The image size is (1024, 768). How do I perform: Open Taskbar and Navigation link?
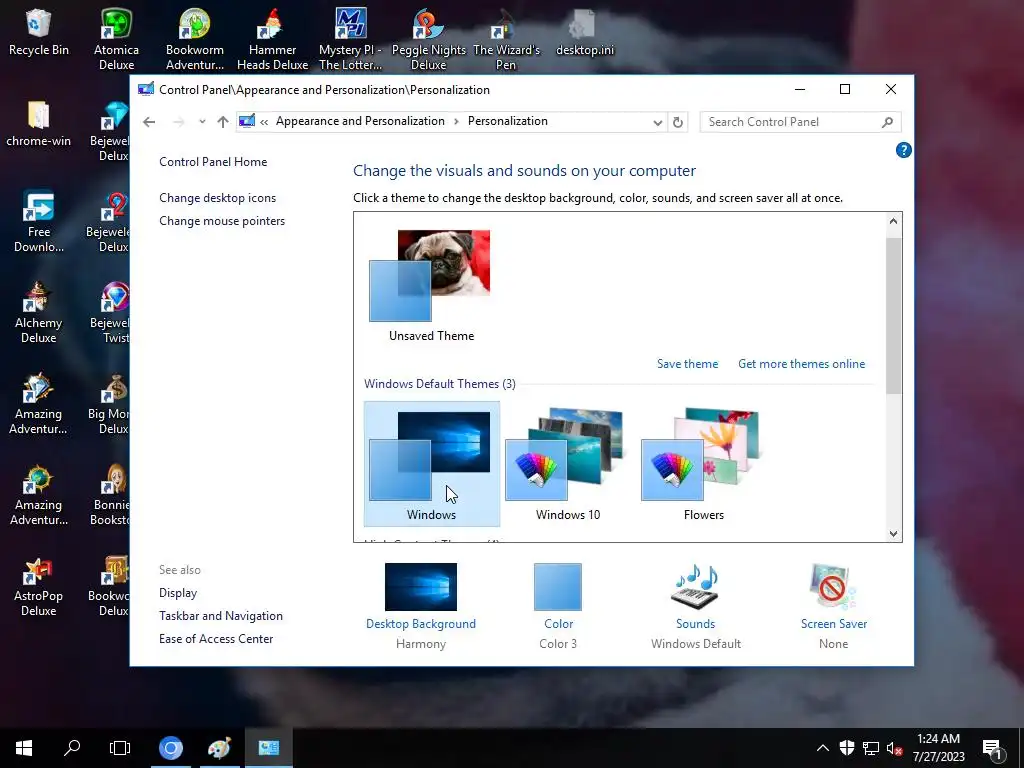coord(221,616)
